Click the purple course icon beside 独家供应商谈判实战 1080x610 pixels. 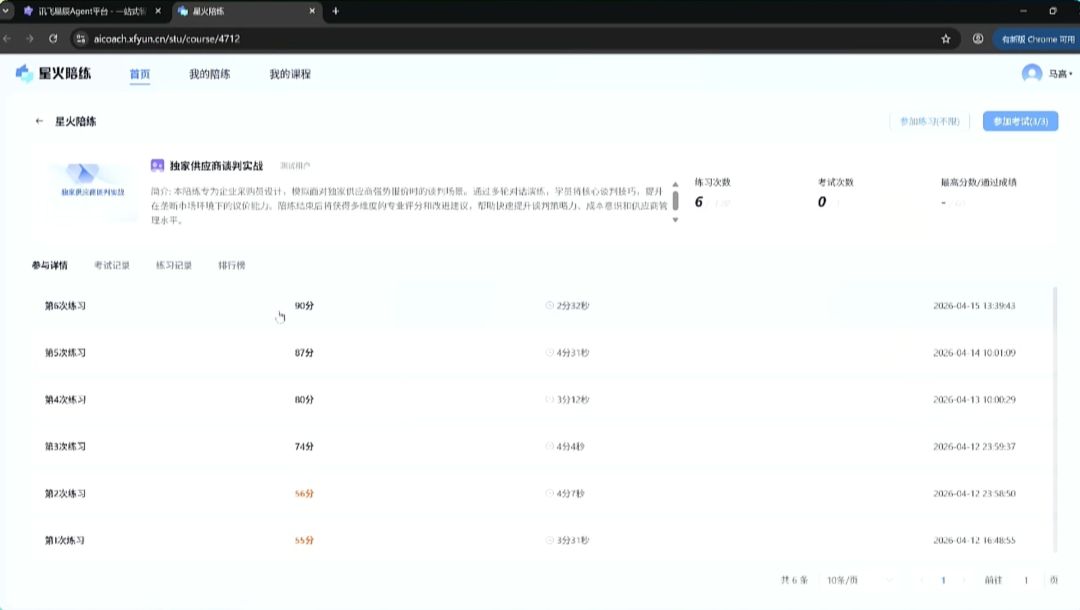(157, 165)
